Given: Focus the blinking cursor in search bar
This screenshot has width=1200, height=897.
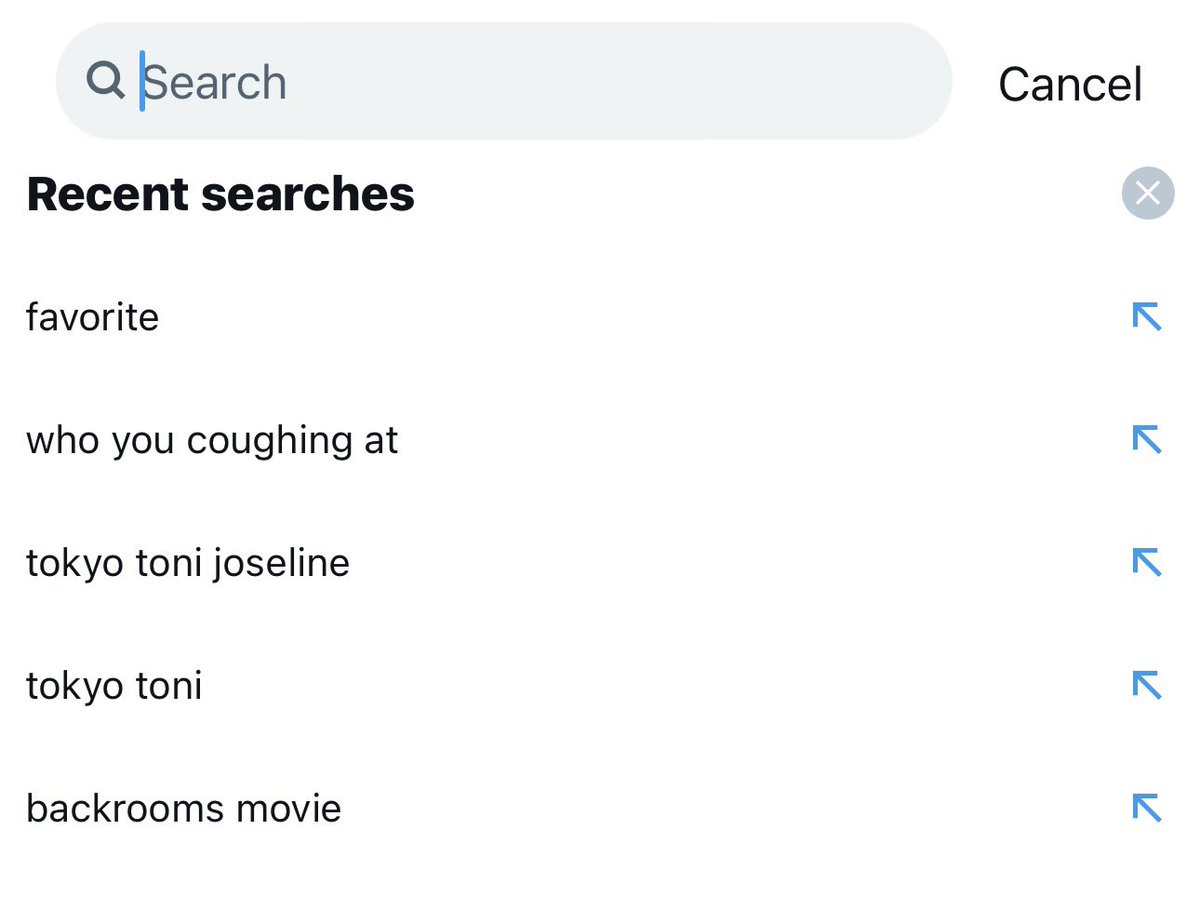Looking at the screenshot, I should (x=142, y=81).
